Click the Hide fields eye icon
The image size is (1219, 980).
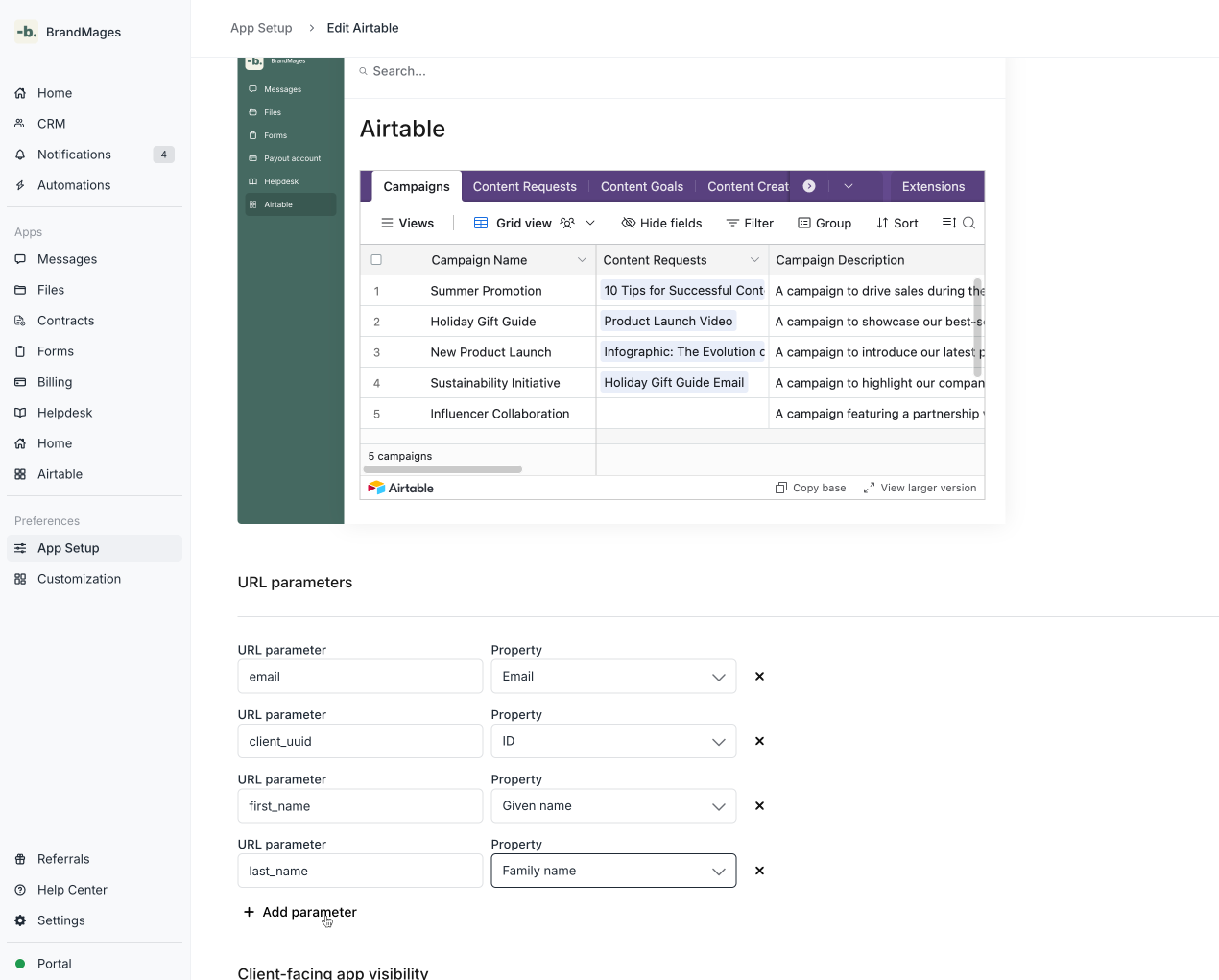(x=629, y=223)
